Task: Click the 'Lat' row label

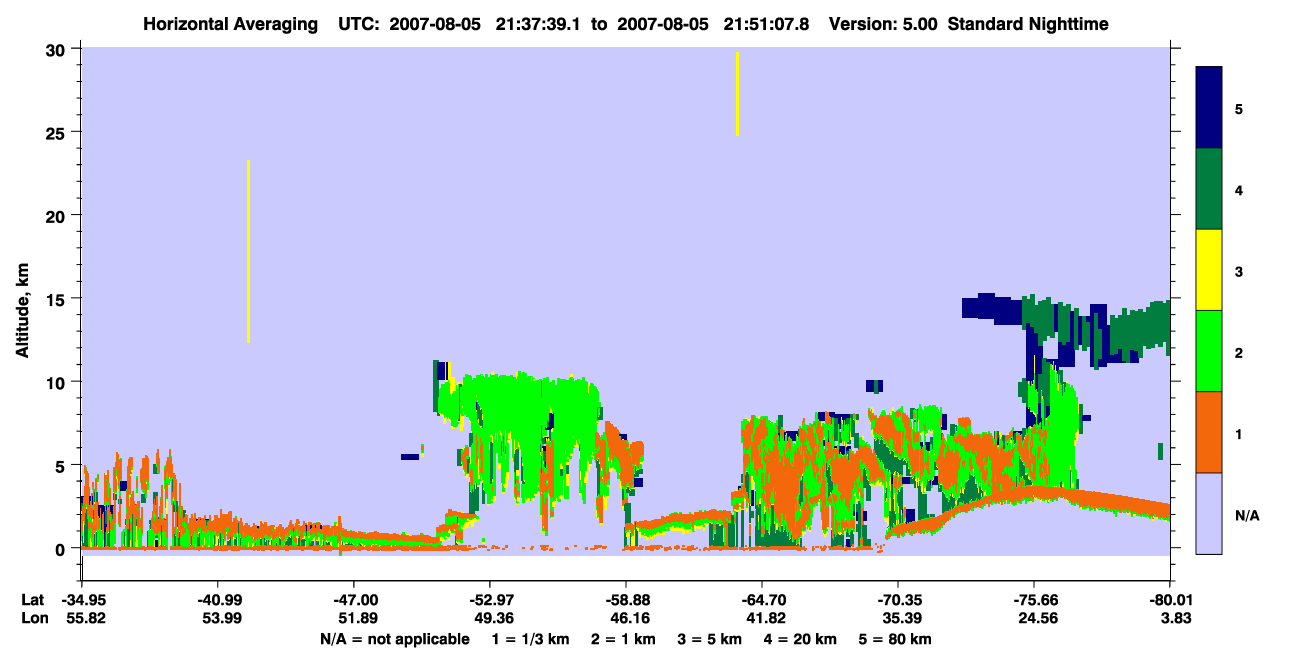Action: click(33, 599)
